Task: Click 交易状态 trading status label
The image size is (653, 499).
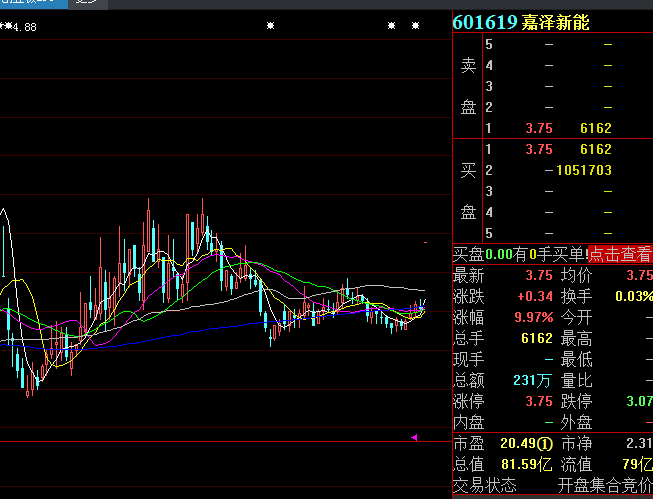Action: tap(485, 486)
